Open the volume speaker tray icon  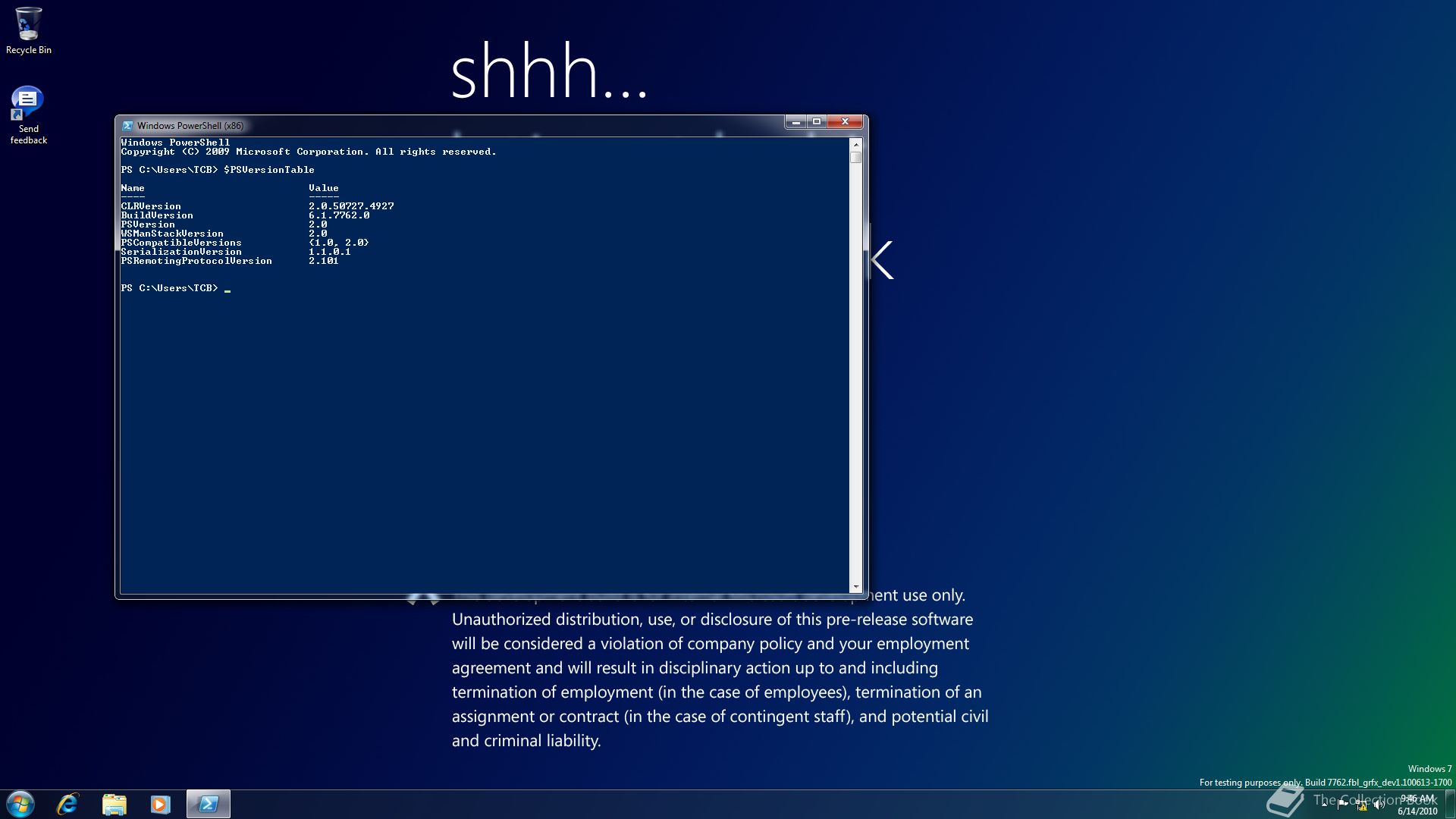pyautogui.click(x=1379, y=805)
